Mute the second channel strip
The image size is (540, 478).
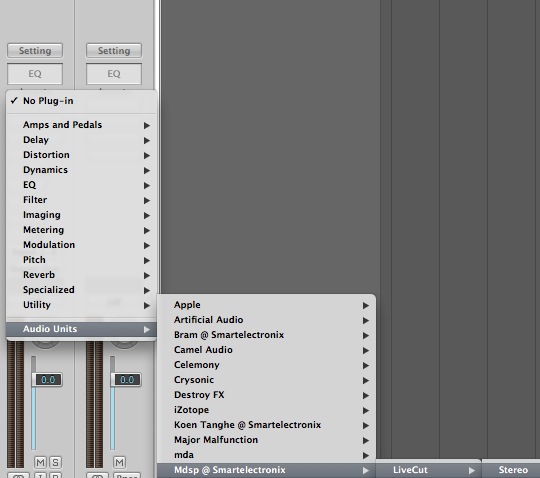120,462
